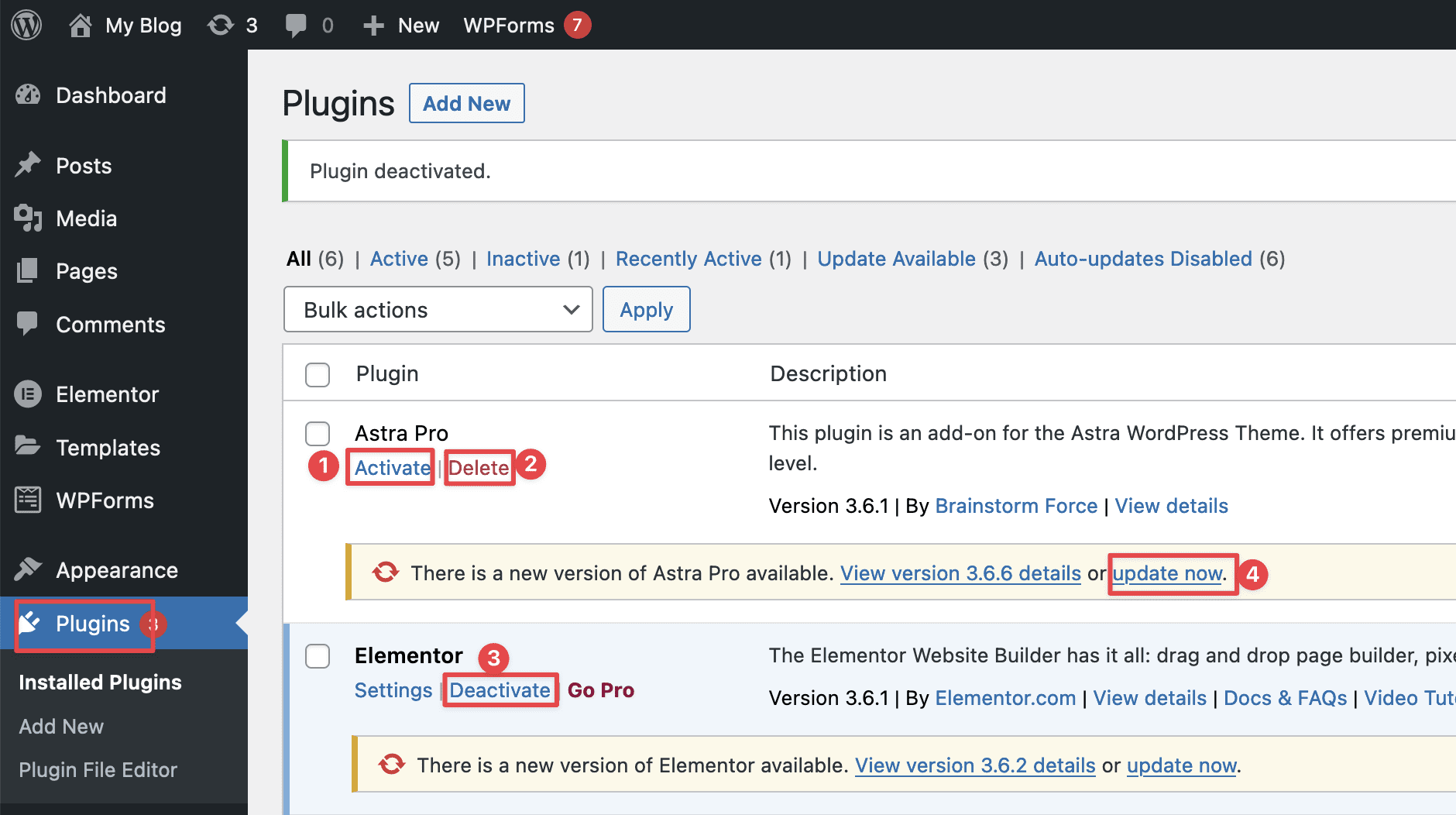Toggle the select-all plugins checkbox

pos(318,374)
